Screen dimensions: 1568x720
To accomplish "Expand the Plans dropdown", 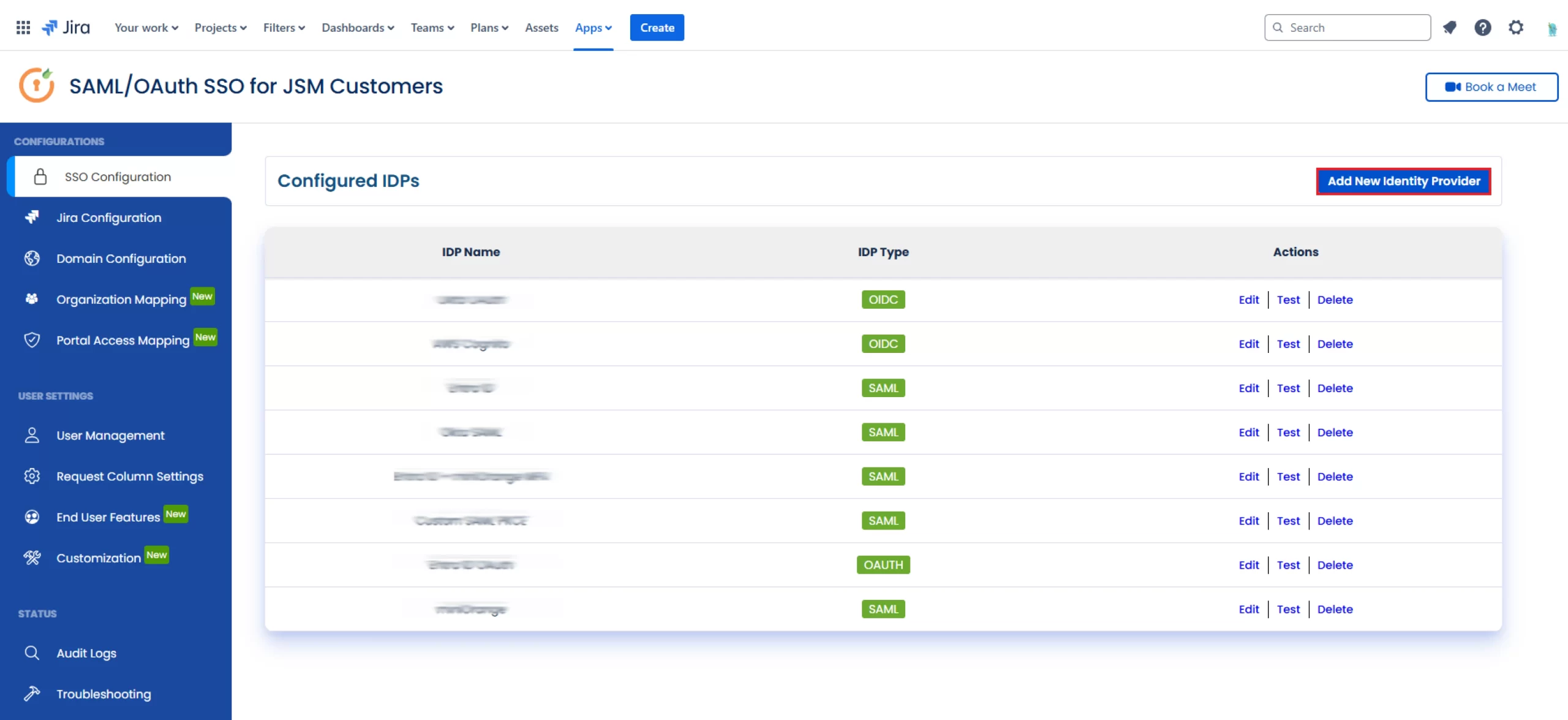I will 489,28.
